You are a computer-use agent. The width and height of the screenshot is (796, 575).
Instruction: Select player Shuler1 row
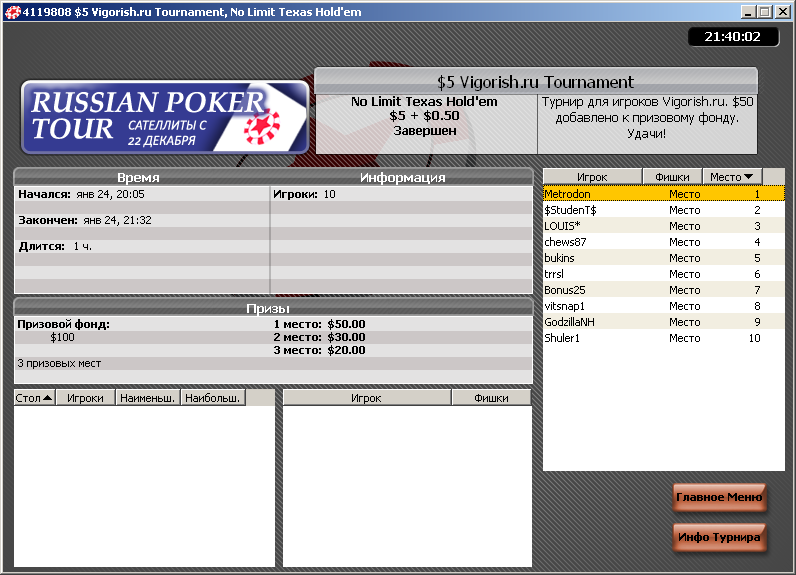click(x=664, y=338)
